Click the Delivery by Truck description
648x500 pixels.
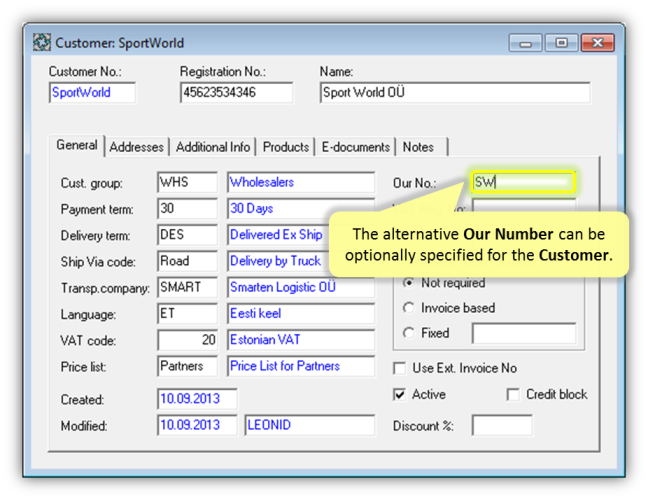pos(278,261)
